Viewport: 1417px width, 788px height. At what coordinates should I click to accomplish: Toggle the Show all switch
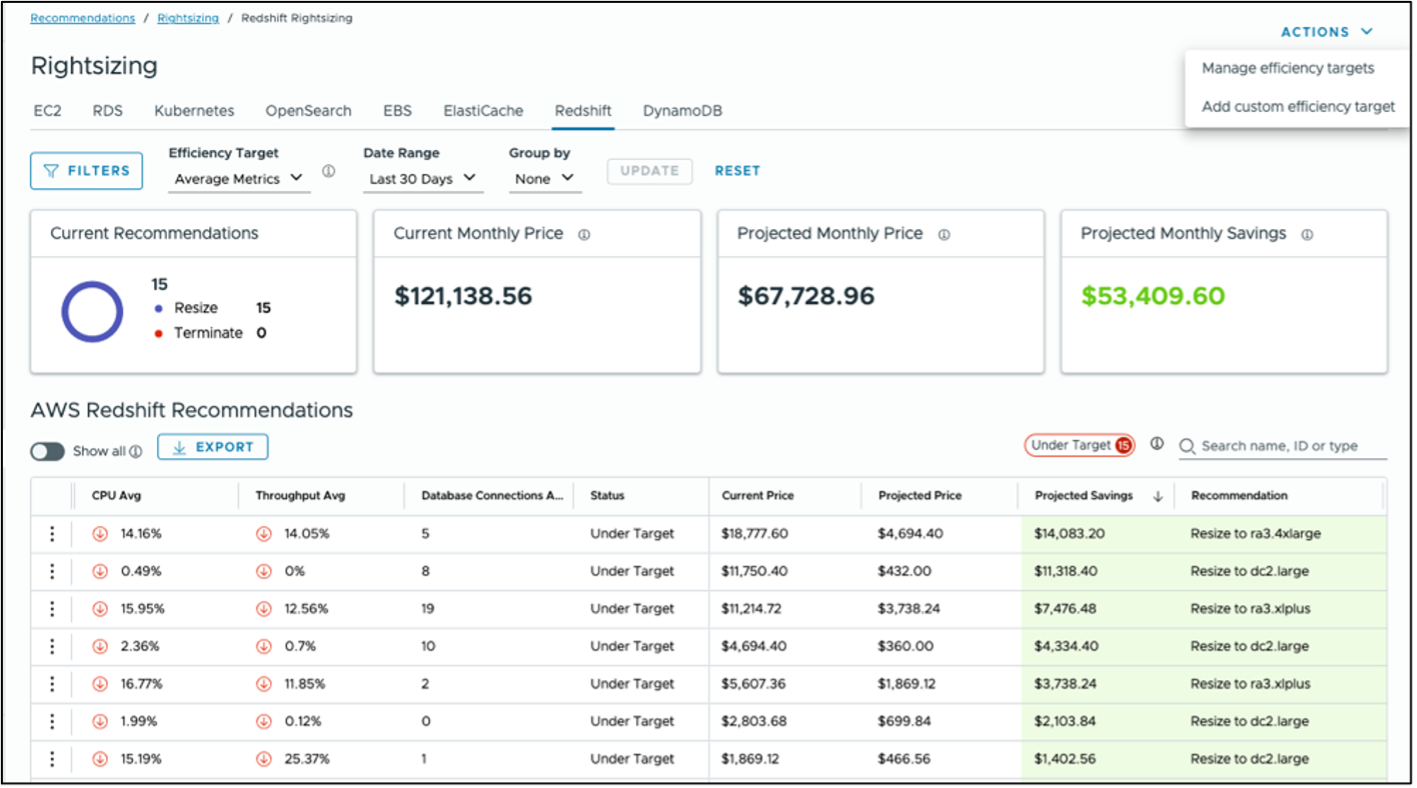tap(47, 452)
